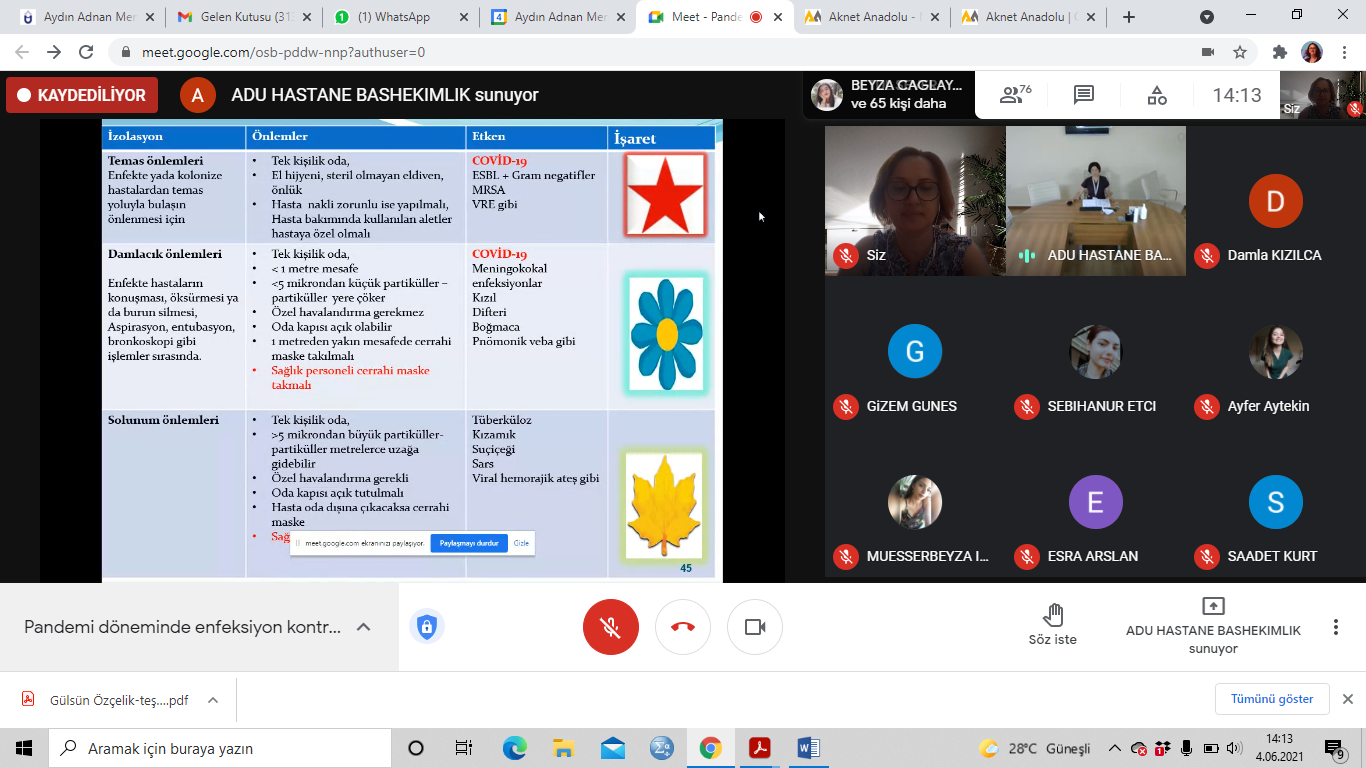Screen dimensions: 1366x768
Task: Click the red hang up call button
Action: 683,627
